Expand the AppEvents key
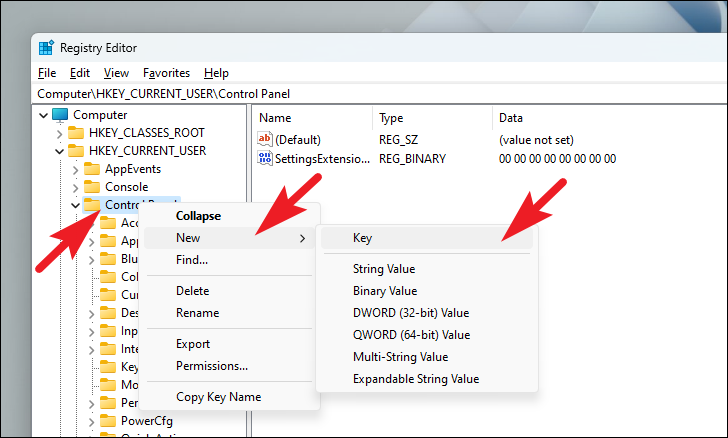Screen dimensions: 728x438 75,170
